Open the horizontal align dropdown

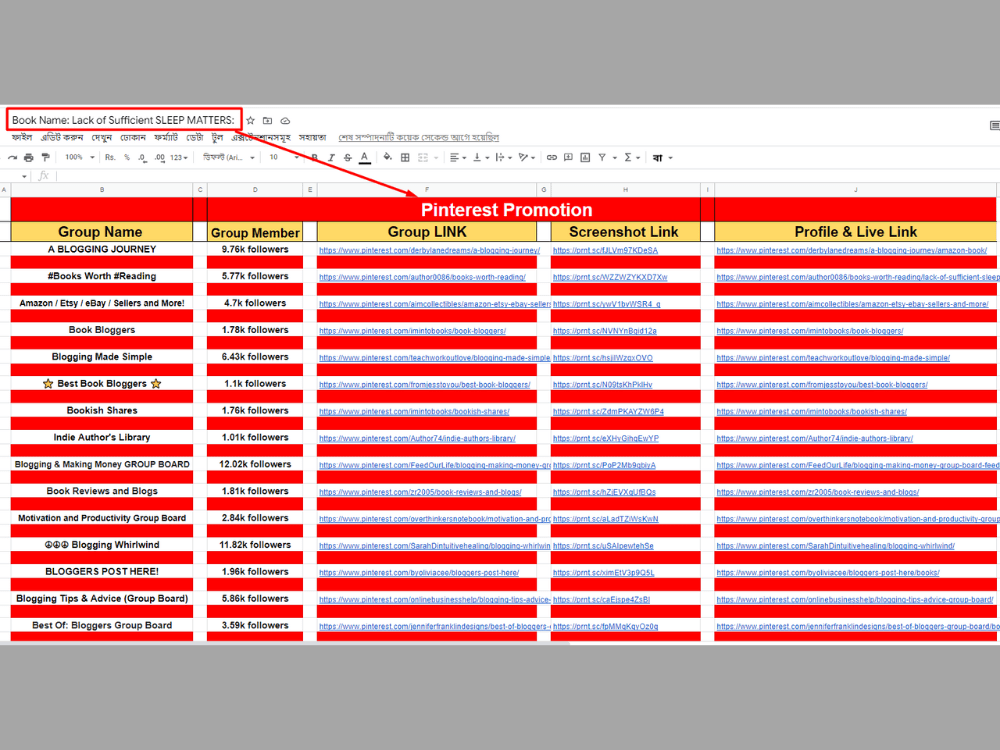click(x=457, y=158)
